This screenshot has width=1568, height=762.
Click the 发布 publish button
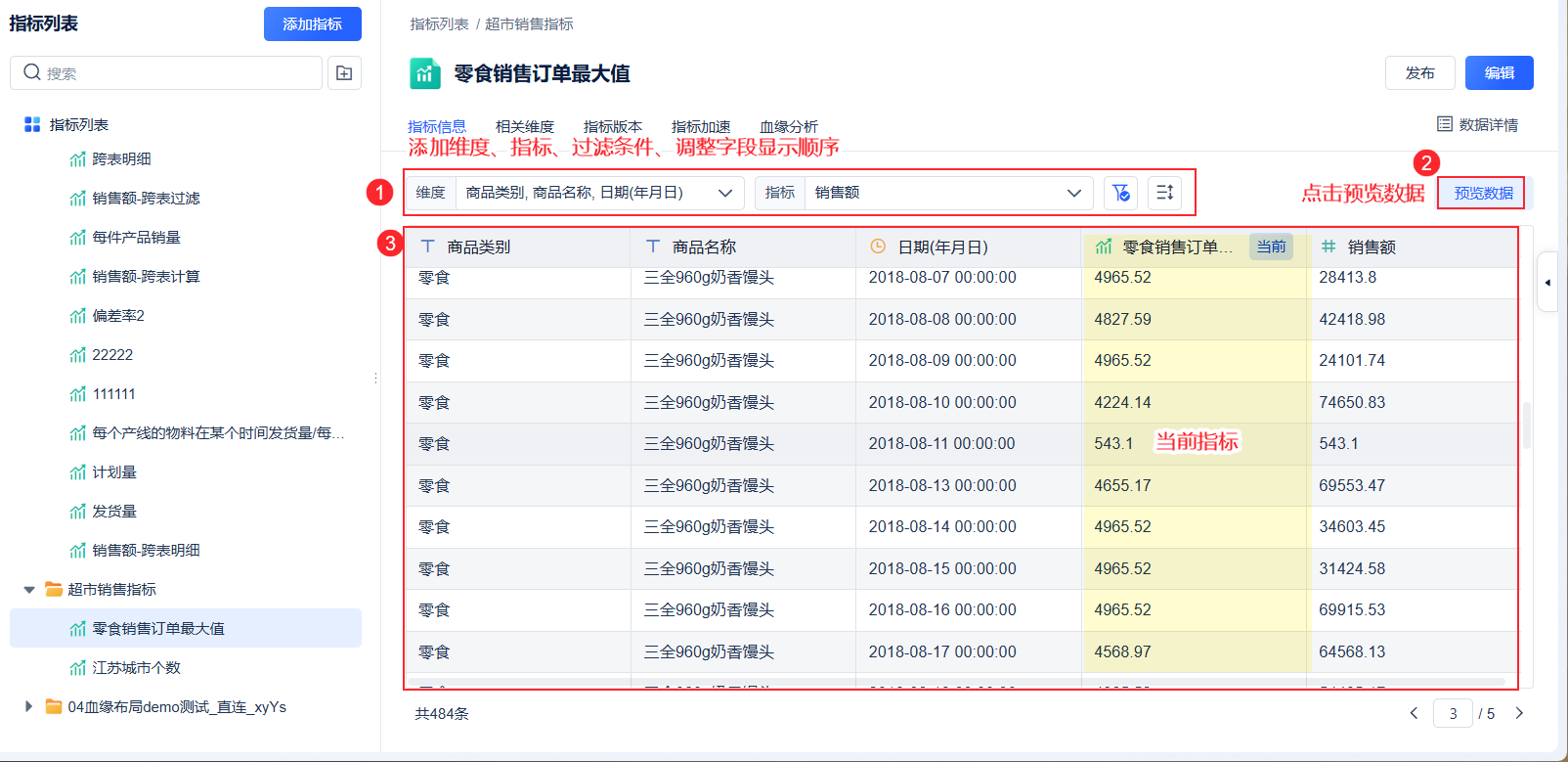click(1420, 72)
